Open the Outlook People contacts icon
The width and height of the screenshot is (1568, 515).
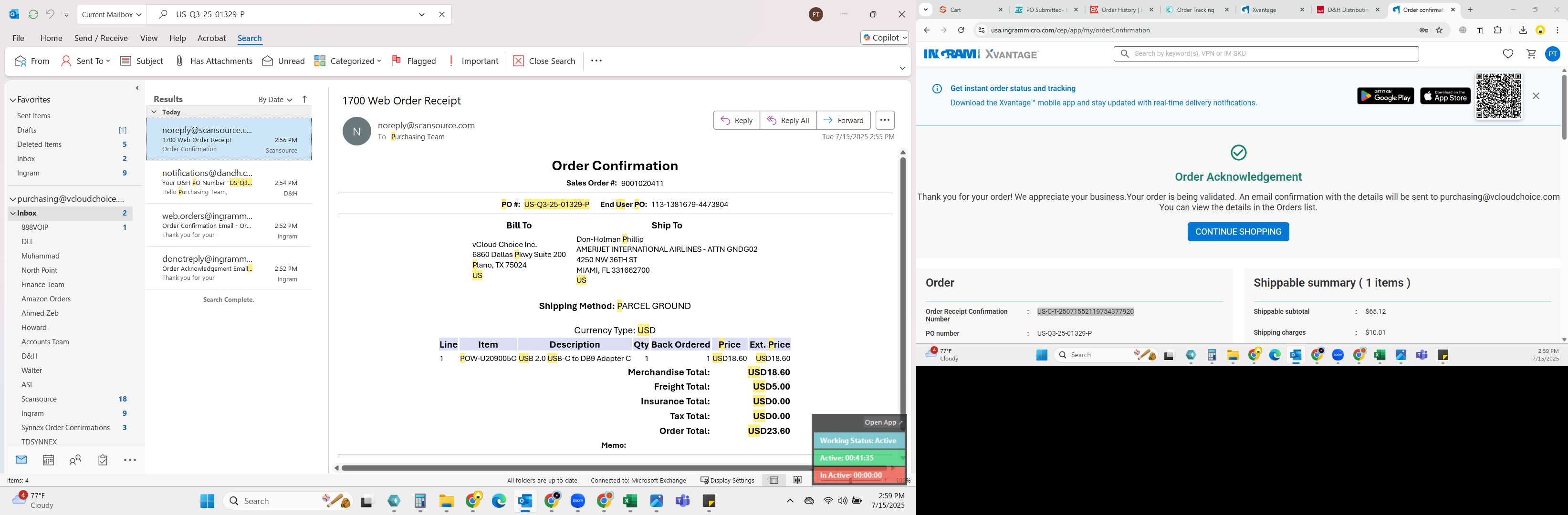[x=75, y=460]
